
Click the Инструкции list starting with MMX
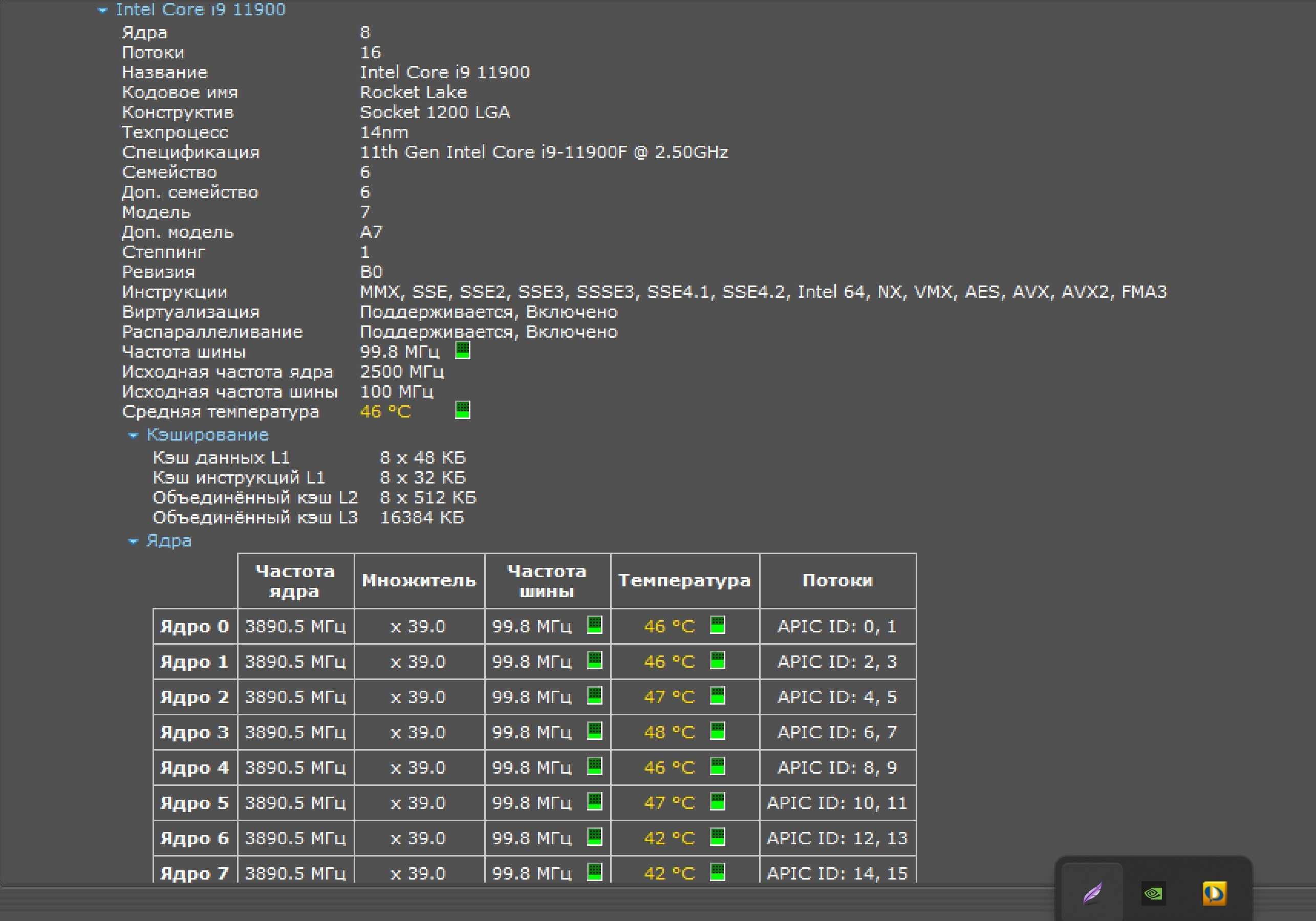pos(763,292)
